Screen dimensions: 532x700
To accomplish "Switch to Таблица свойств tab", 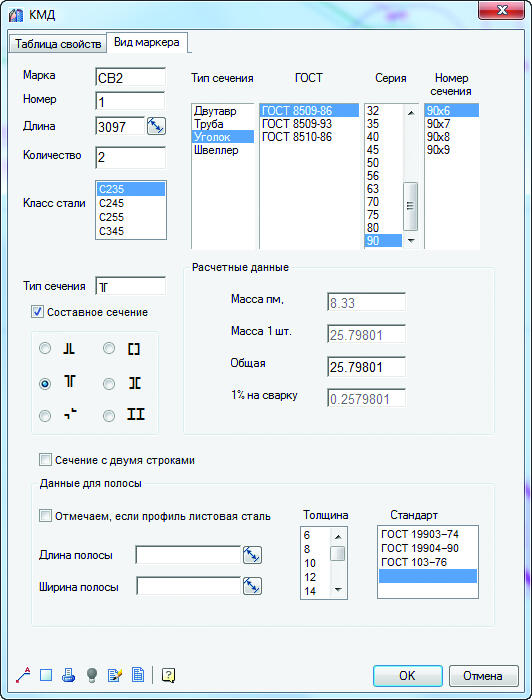I will pos(58,44).
